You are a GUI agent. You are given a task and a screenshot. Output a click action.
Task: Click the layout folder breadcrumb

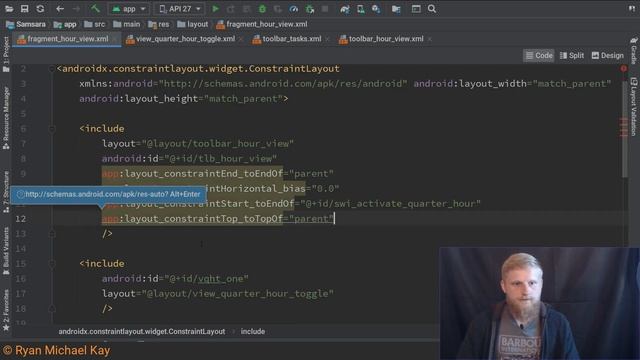coord(193,24)
